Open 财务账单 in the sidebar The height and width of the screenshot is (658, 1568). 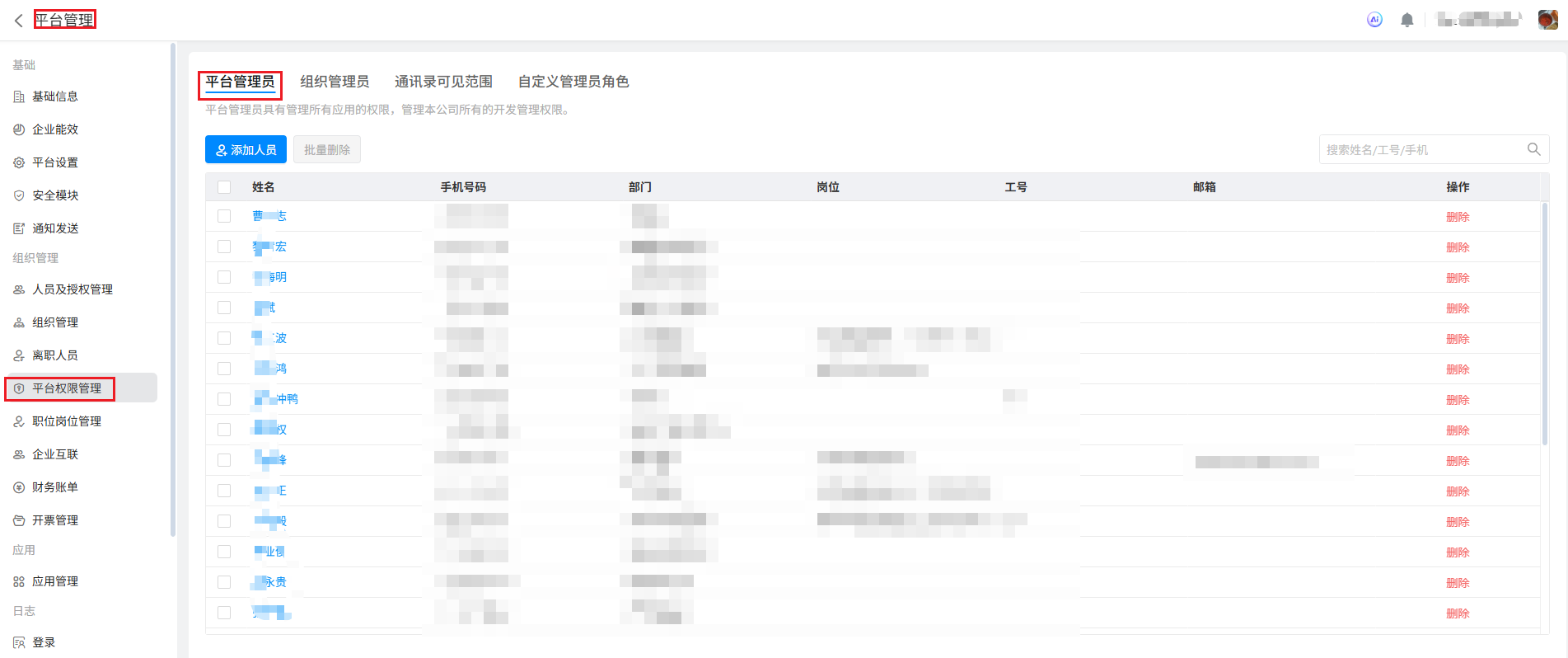click(55, 487)
